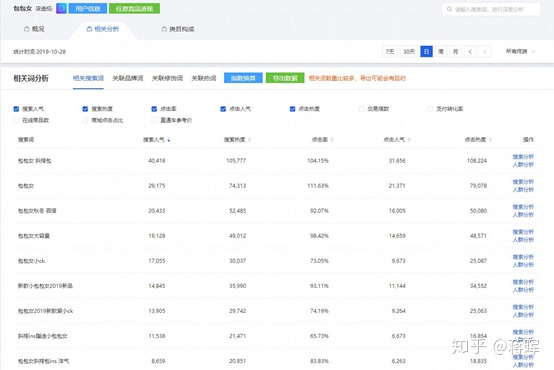Switch to the 类目构成 tab
The height and width of the screenshot is (370, 554).
[178, 29]
